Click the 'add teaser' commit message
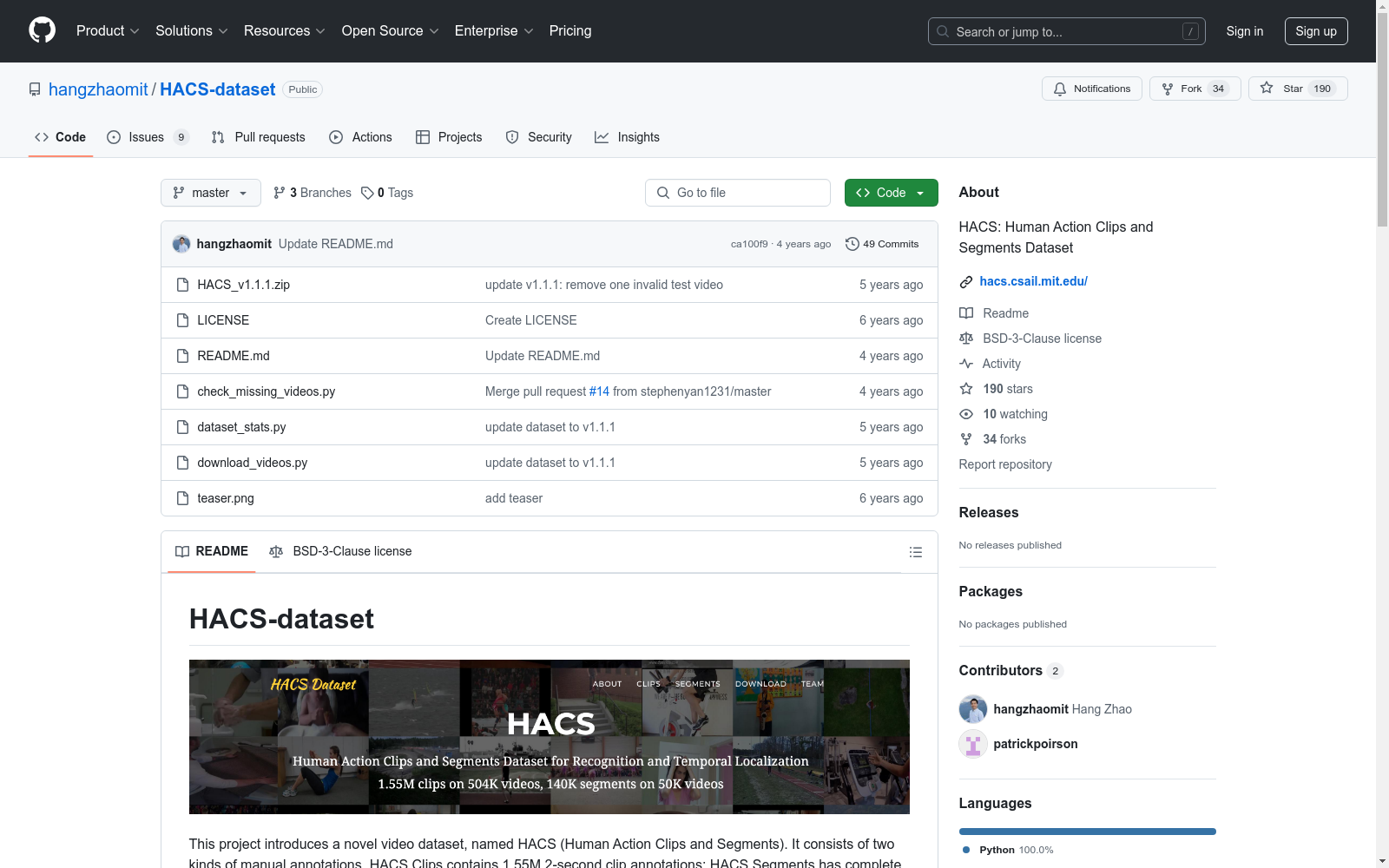 pos(514,498)
